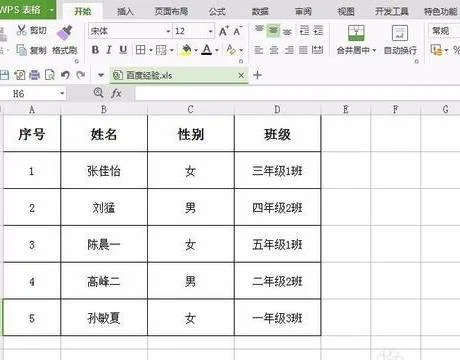Image resolution: width=460 pixels, height=360 pixels.
Task: Open a new document tab with plus
Action: coord(257,75)
